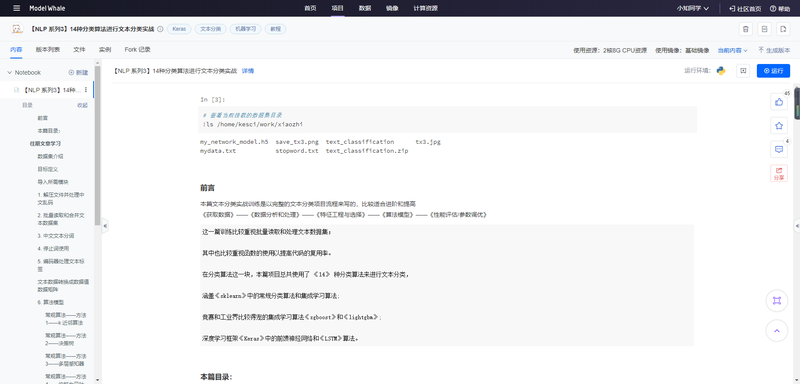
Task: Go to the 首页 top nav item
Action: click(310, 8)
